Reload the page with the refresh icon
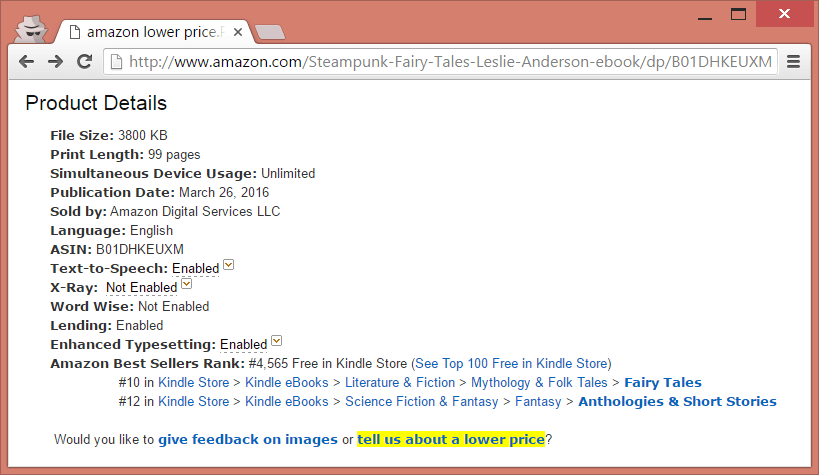 pyautogui.click(x=85, y=62)
